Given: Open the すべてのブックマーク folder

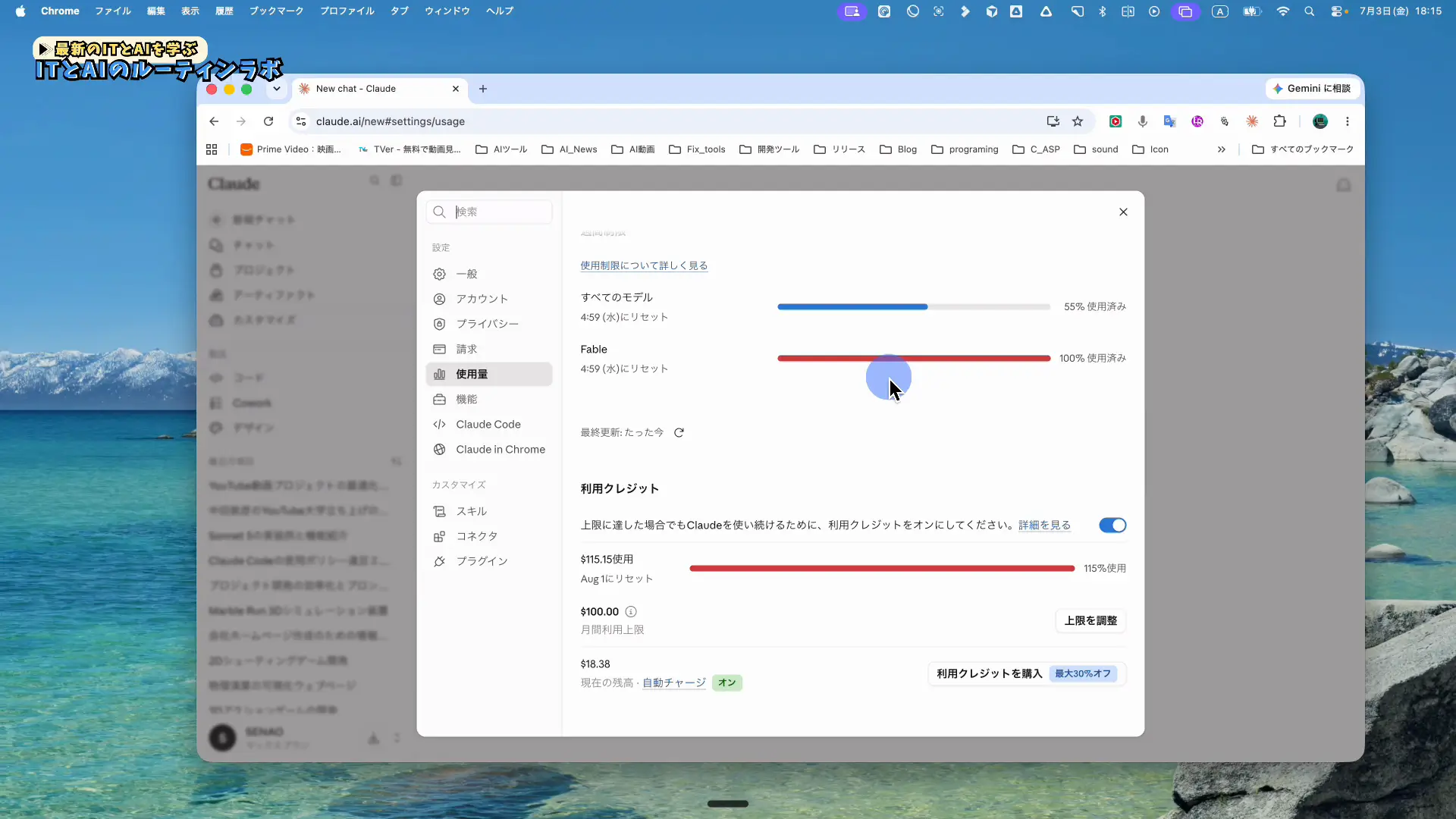Looking at the screenshot, I should 1302,149.
